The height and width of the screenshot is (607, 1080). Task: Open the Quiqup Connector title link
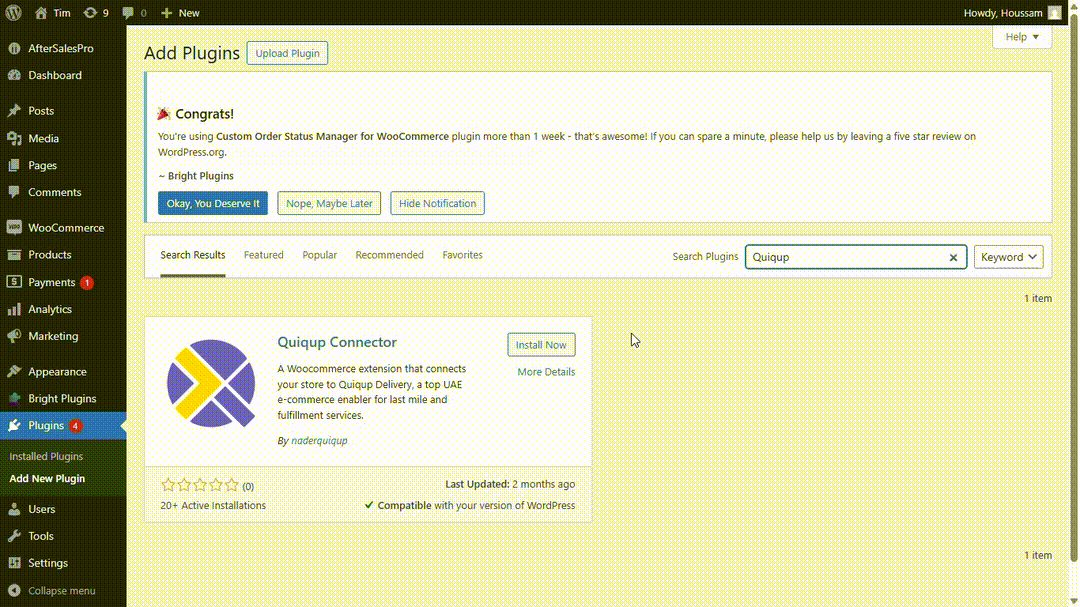pyautogui.click(x=337, y=342)
